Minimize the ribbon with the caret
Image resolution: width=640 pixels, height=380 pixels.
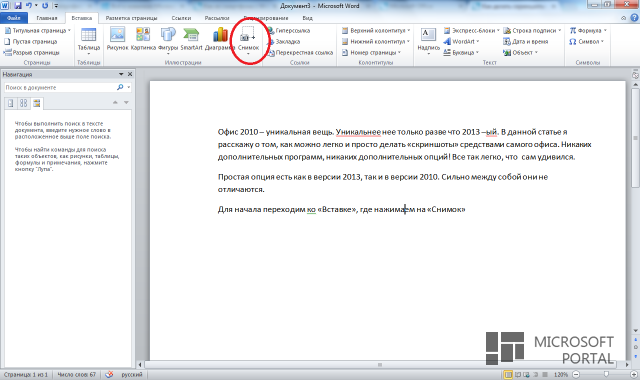click(x=623, y=18)
